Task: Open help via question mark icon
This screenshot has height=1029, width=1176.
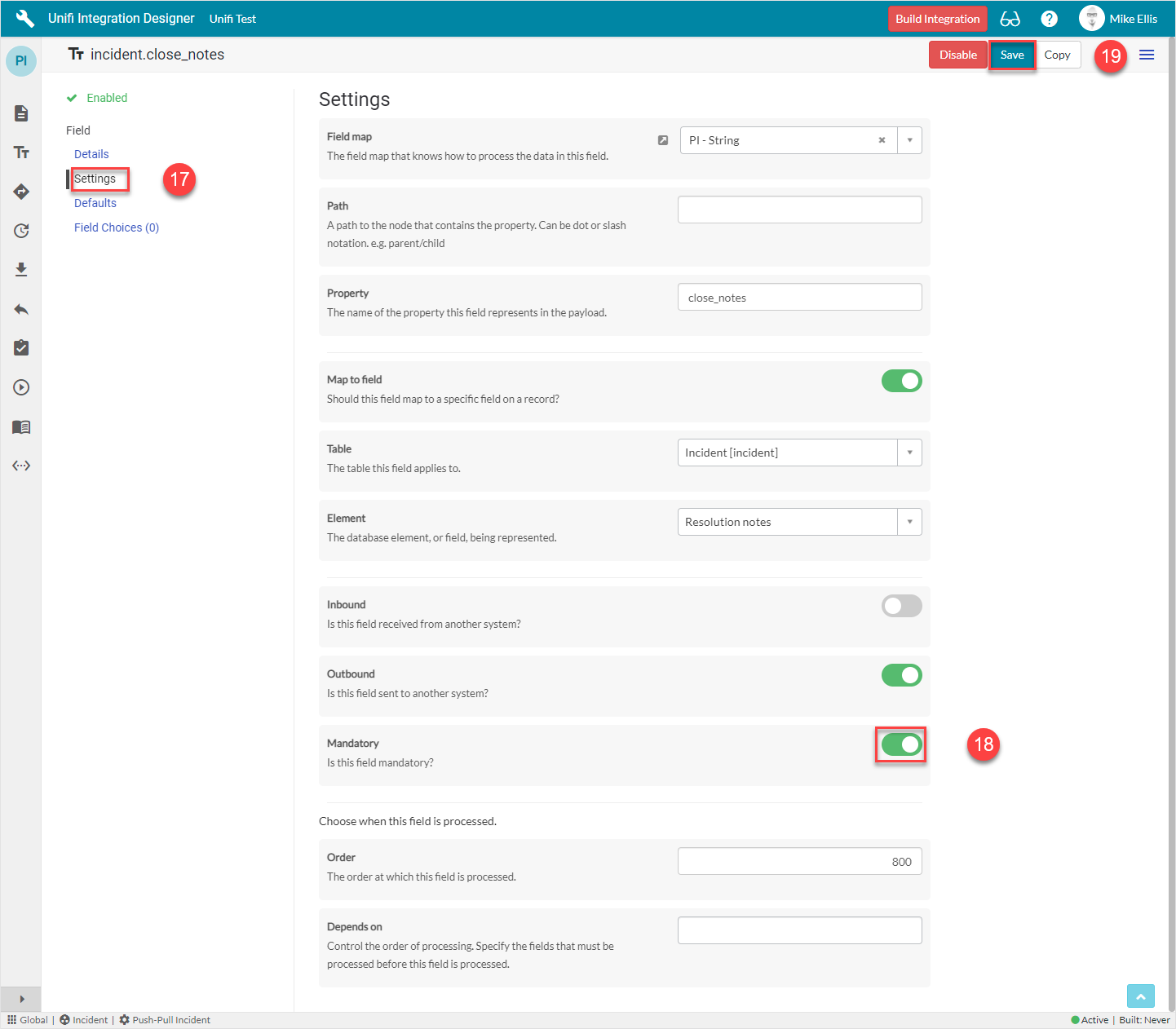Action: click(1050, 19)
